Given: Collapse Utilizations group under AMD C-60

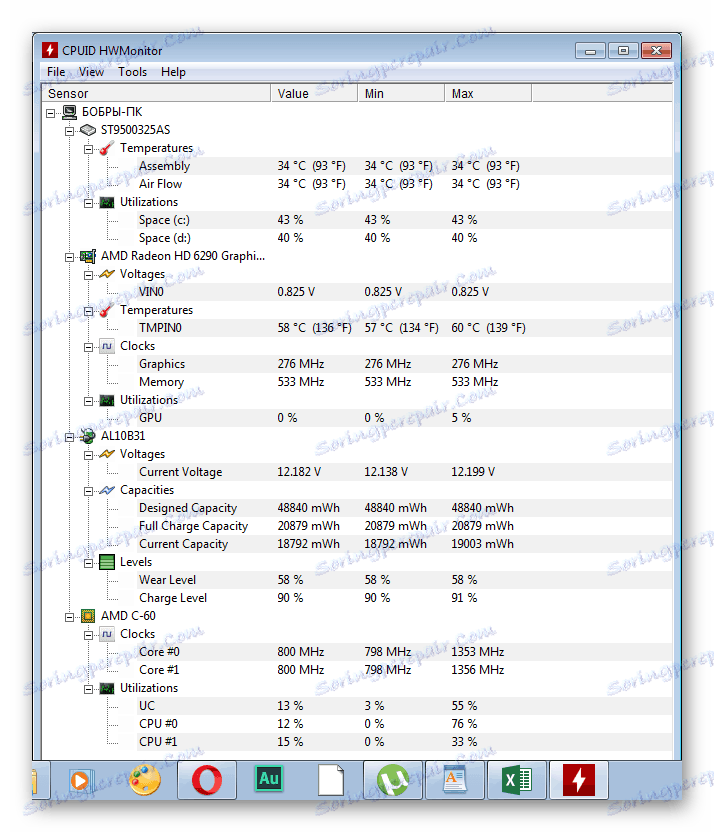Looking at the screenshot, I should [x=89, y=689].
